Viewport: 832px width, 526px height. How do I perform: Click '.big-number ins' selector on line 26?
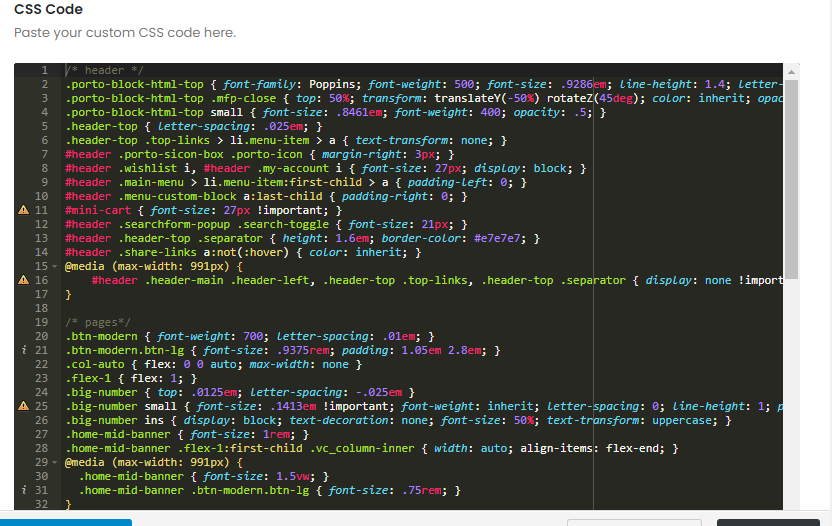point(115,420)
